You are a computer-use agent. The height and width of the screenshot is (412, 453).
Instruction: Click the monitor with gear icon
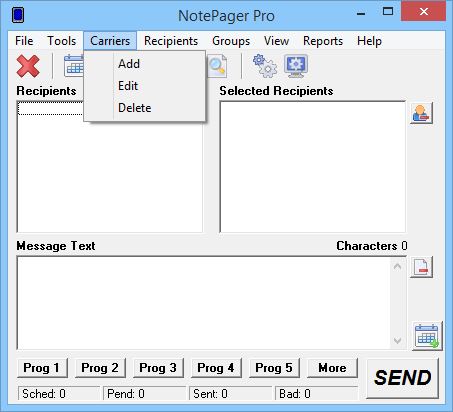click(x=296, y=66)
